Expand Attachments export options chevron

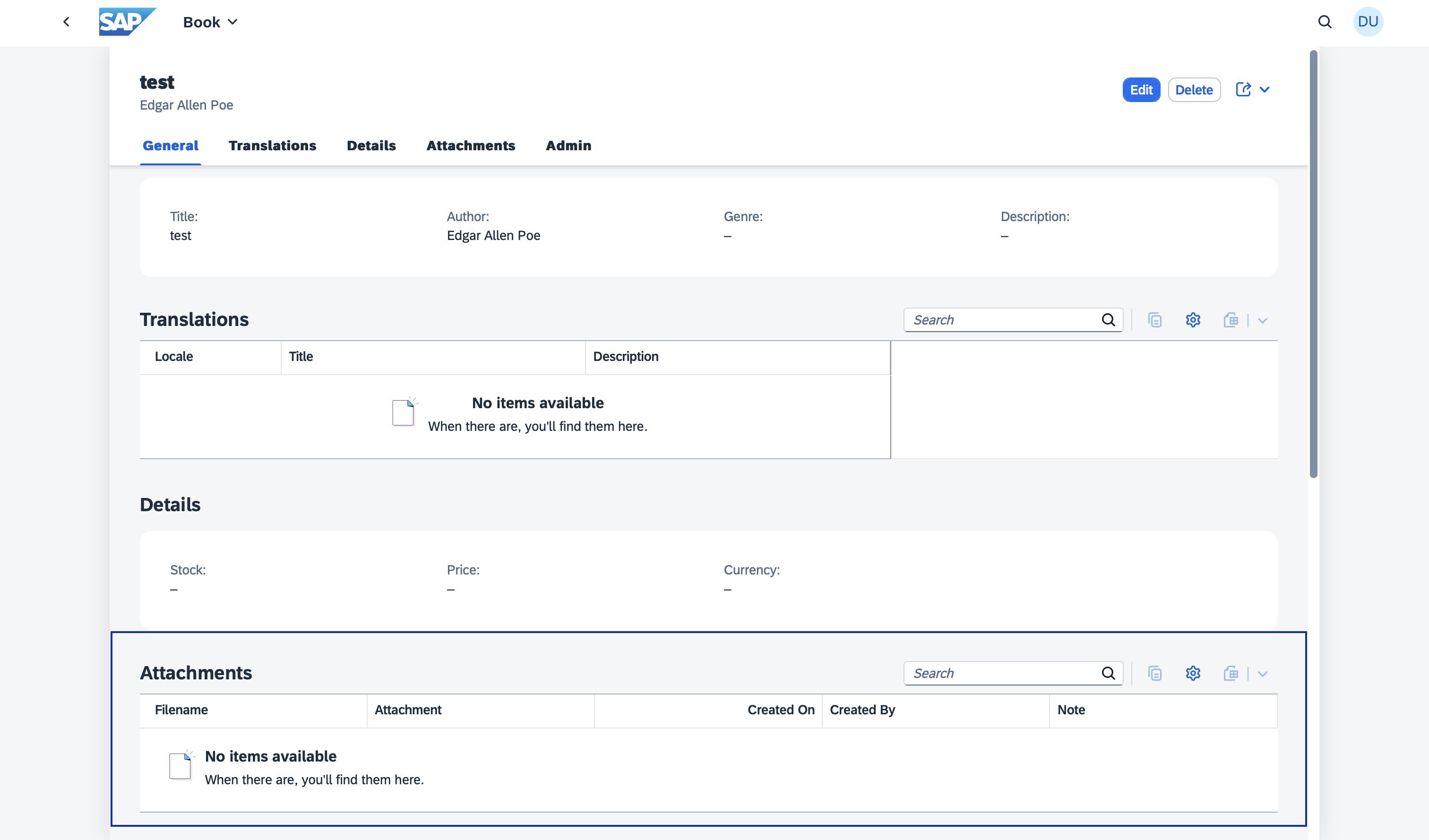[1262, 674]
